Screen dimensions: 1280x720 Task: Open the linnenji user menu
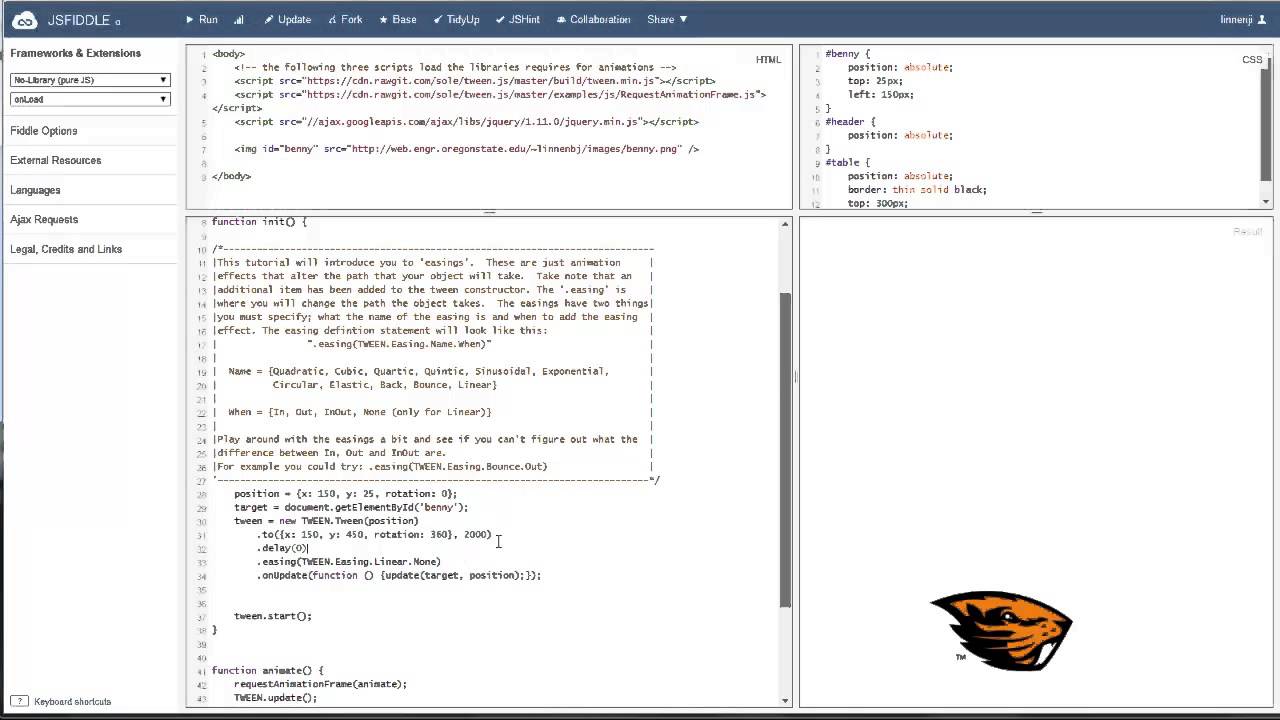(1243, 19)
